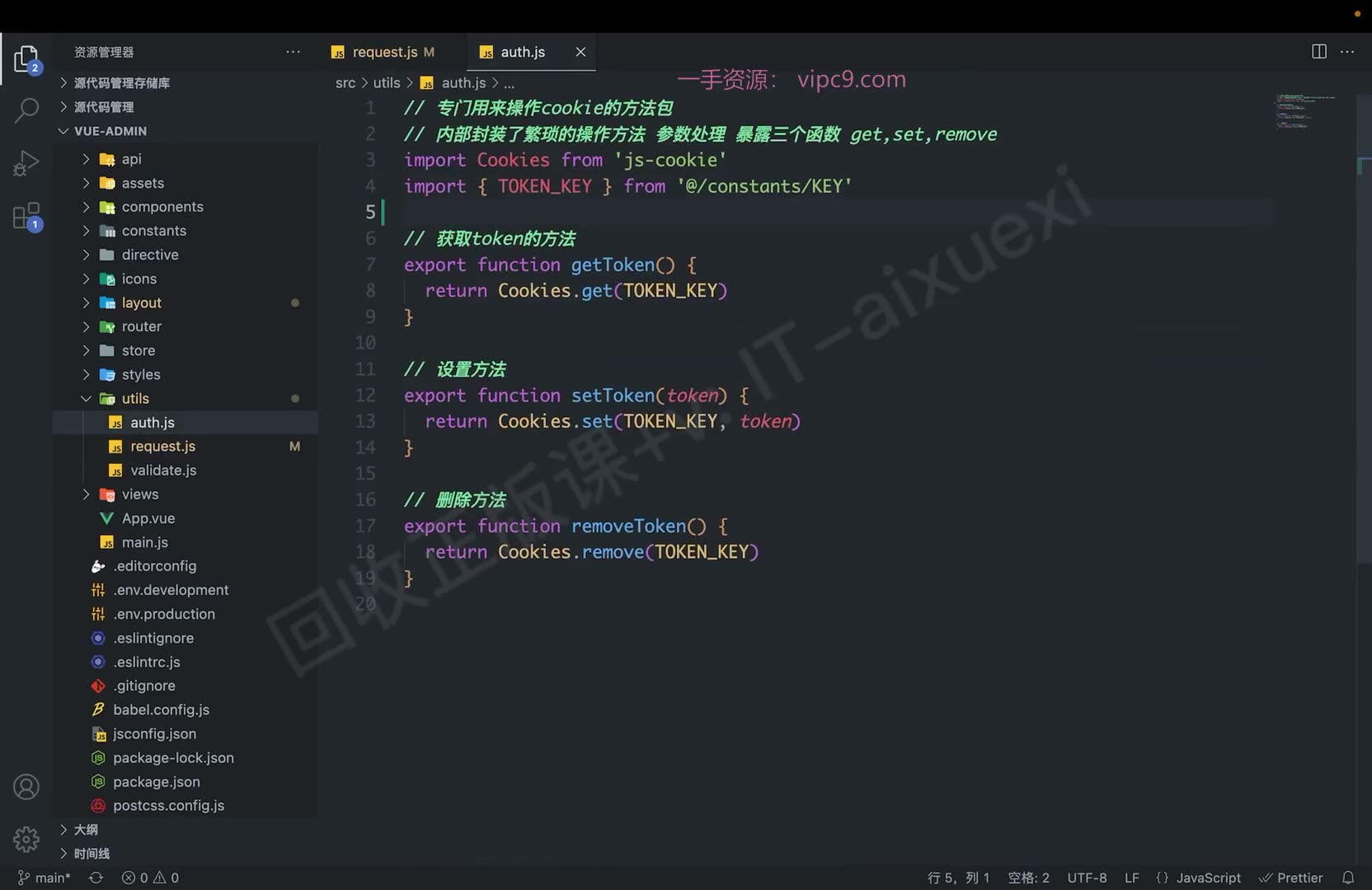
Task: Click the 空格: 2 indentation setting
Action: pyautogui.click(x=1028, y=878)
